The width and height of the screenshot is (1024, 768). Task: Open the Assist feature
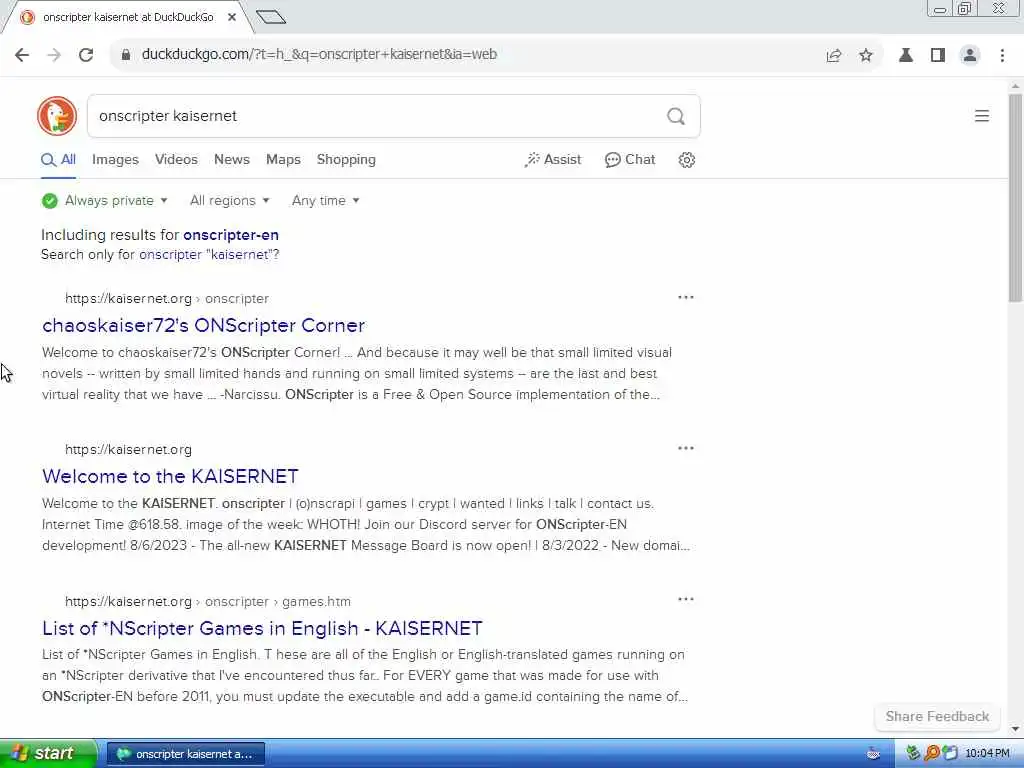(552, 160)
